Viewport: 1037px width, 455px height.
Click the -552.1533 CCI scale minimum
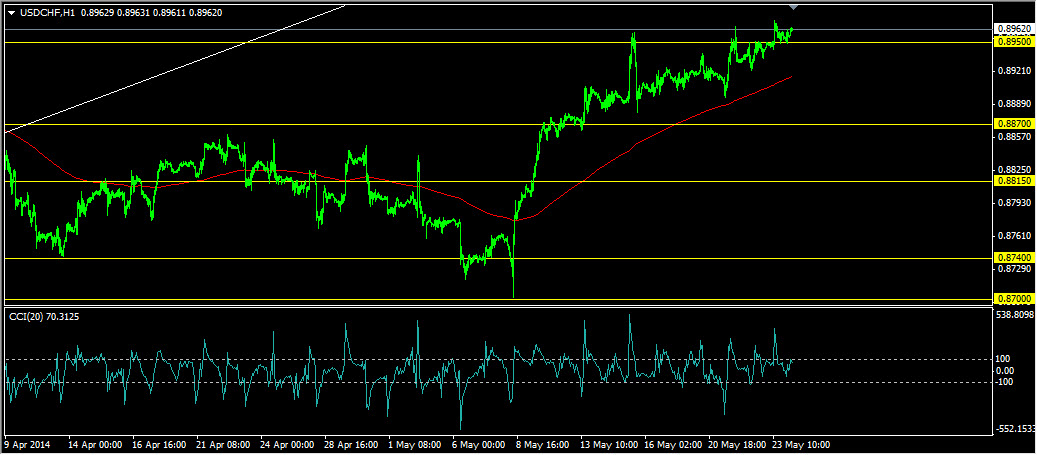click(1015, 429)
